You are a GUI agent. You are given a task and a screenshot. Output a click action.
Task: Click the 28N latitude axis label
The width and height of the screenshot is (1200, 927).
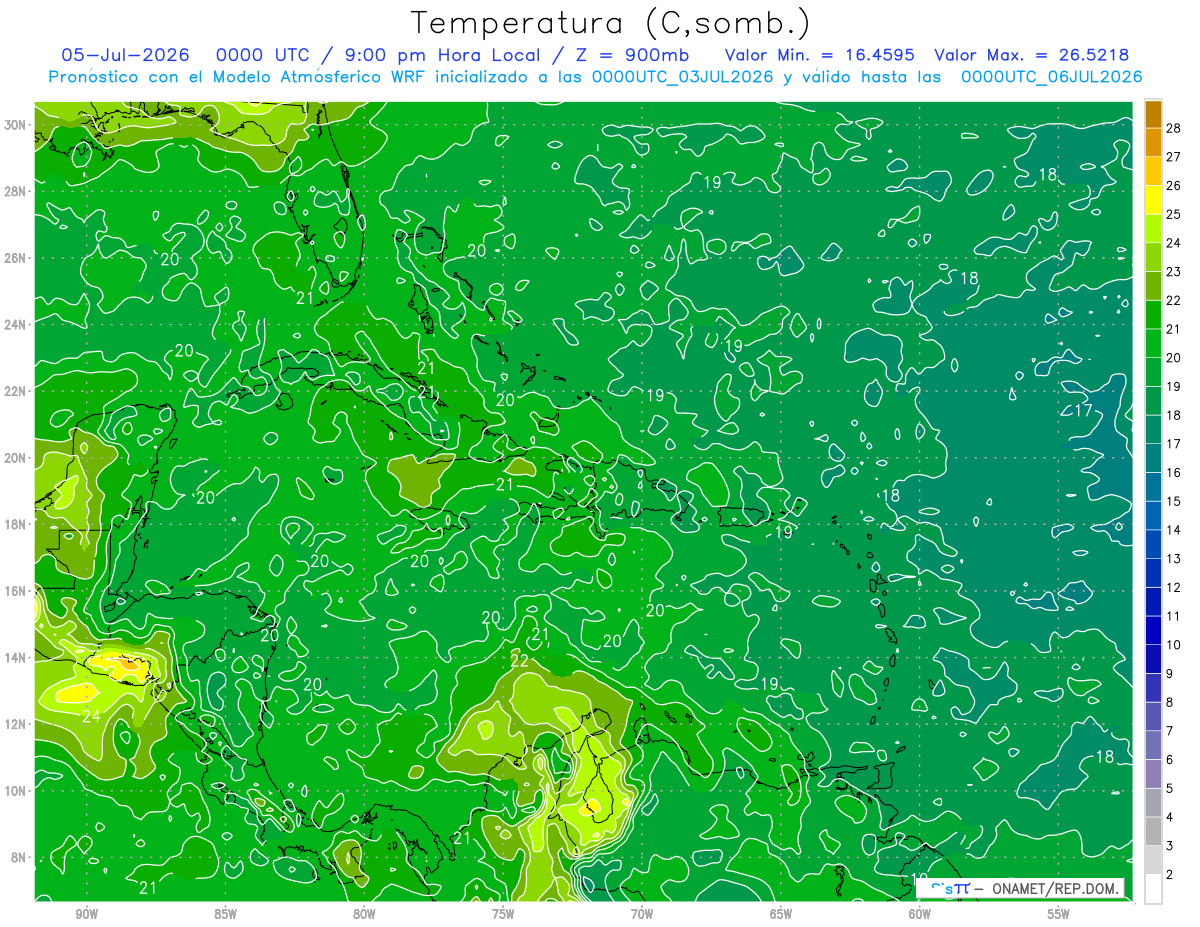point(15,191)
